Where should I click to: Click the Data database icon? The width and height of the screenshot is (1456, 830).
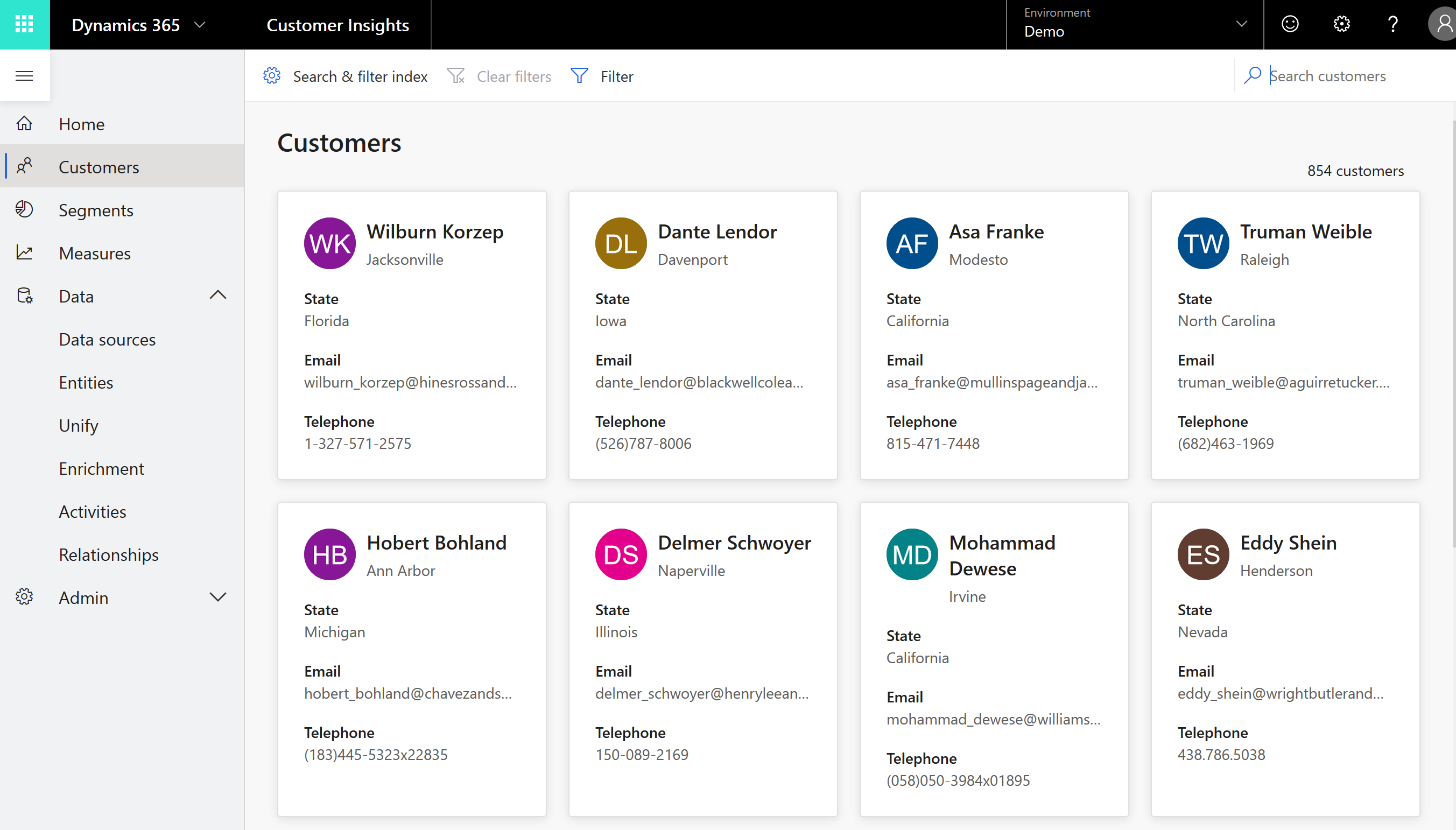pos(25,296)
